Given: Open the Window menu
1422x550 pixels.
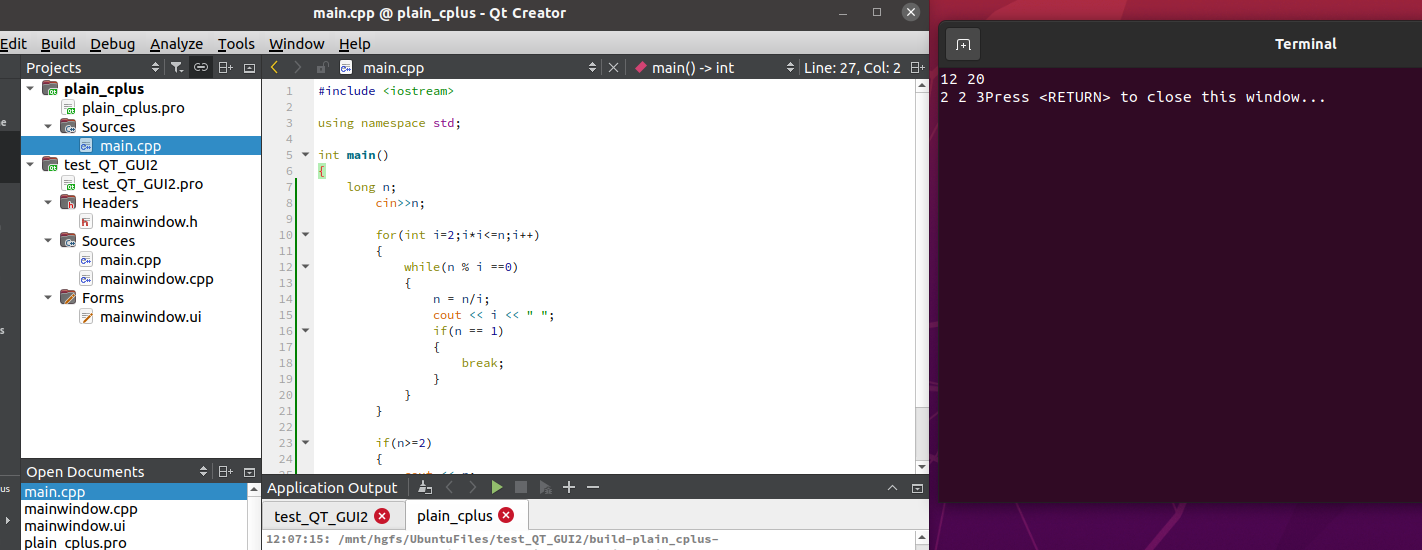Looking at the screenshot, I should (297, 43).
